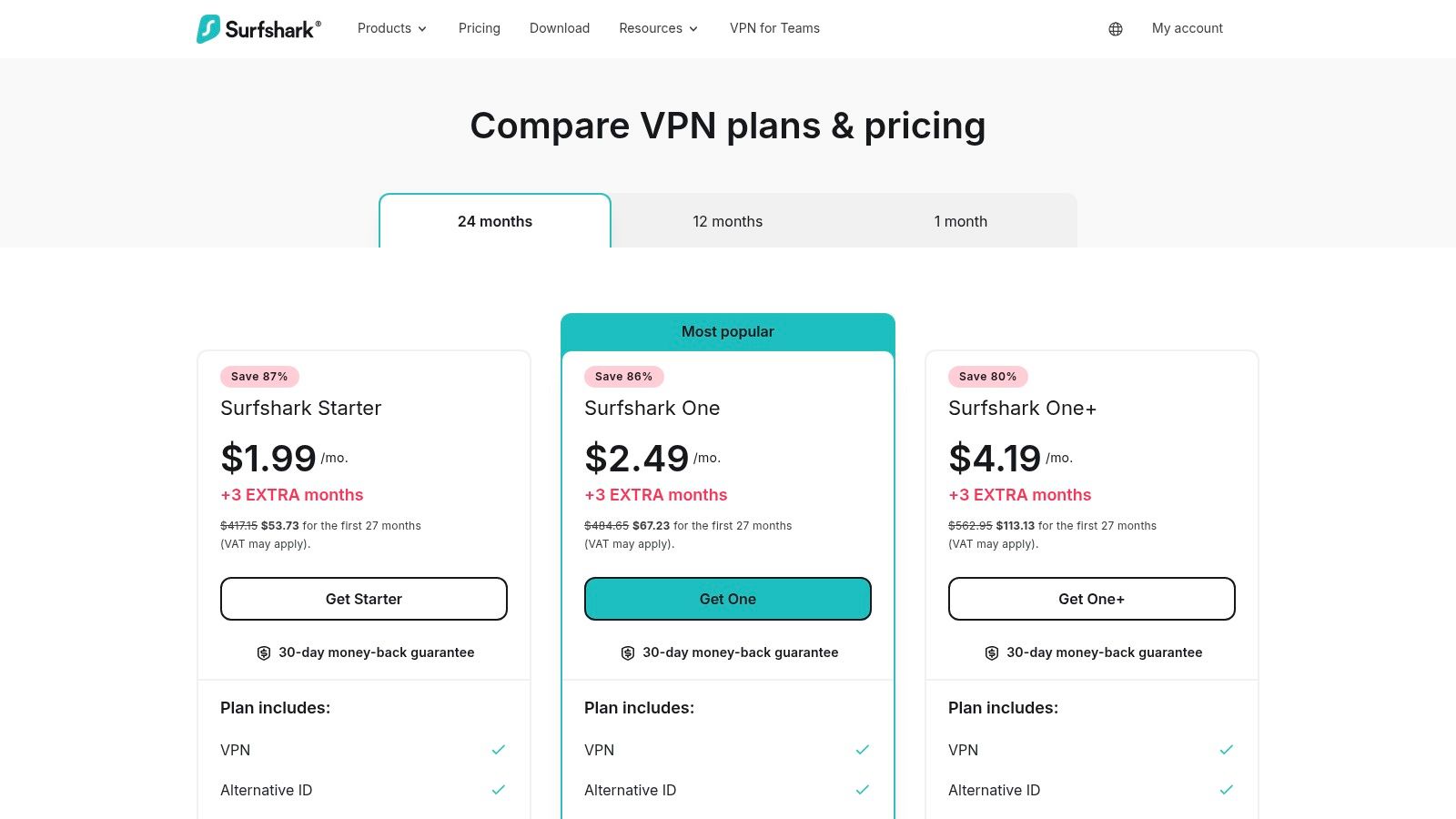1456x819 pixels.
Task: Open My account
Action: point(1188,28)
